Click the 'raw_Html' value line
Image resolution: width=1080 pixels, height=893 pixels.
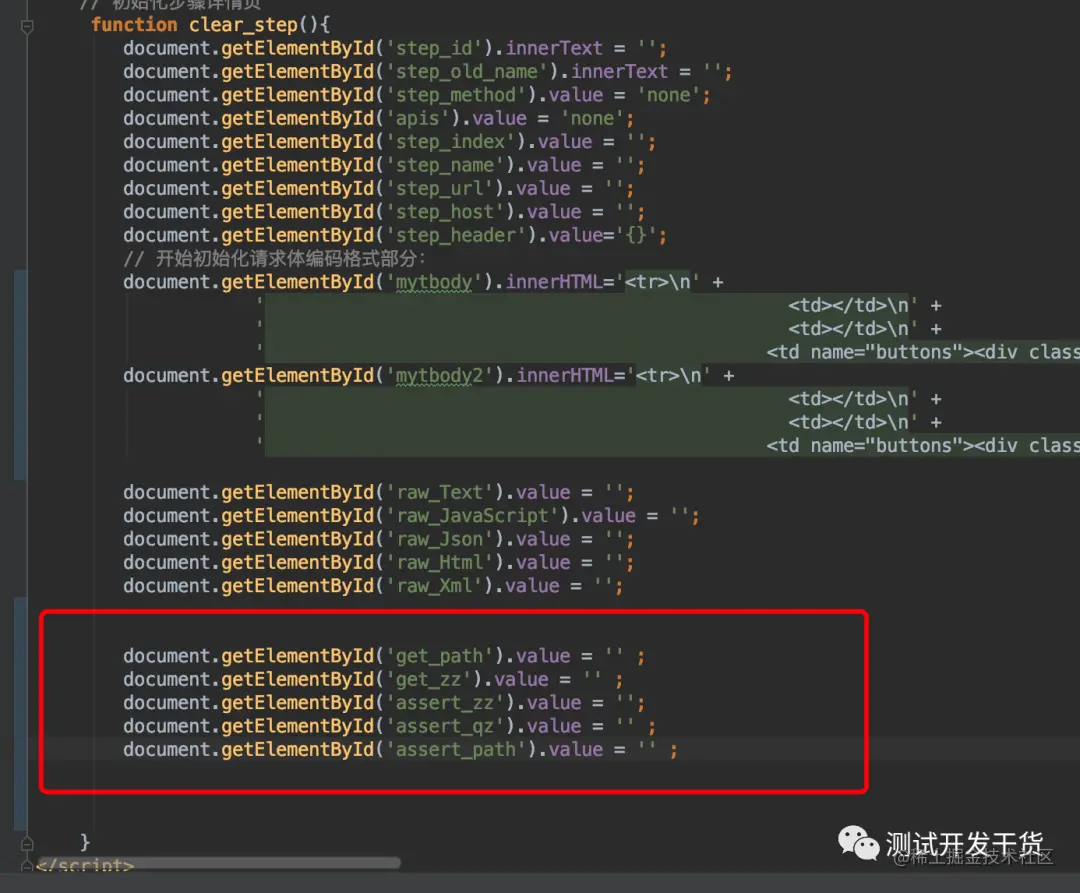click(x=378, y=563)
